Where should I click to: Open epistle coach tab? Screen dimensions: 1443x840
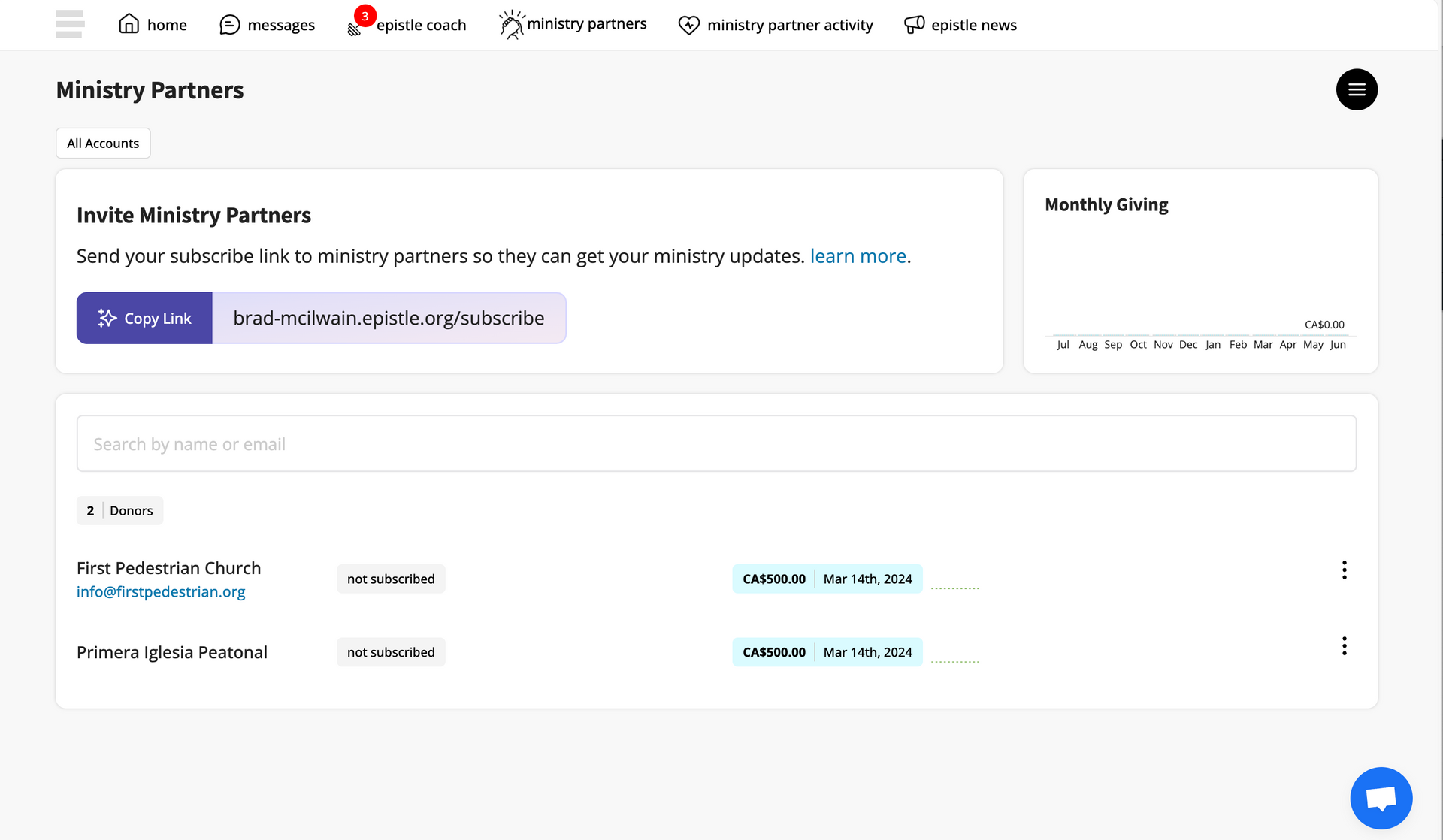[407, 25]
